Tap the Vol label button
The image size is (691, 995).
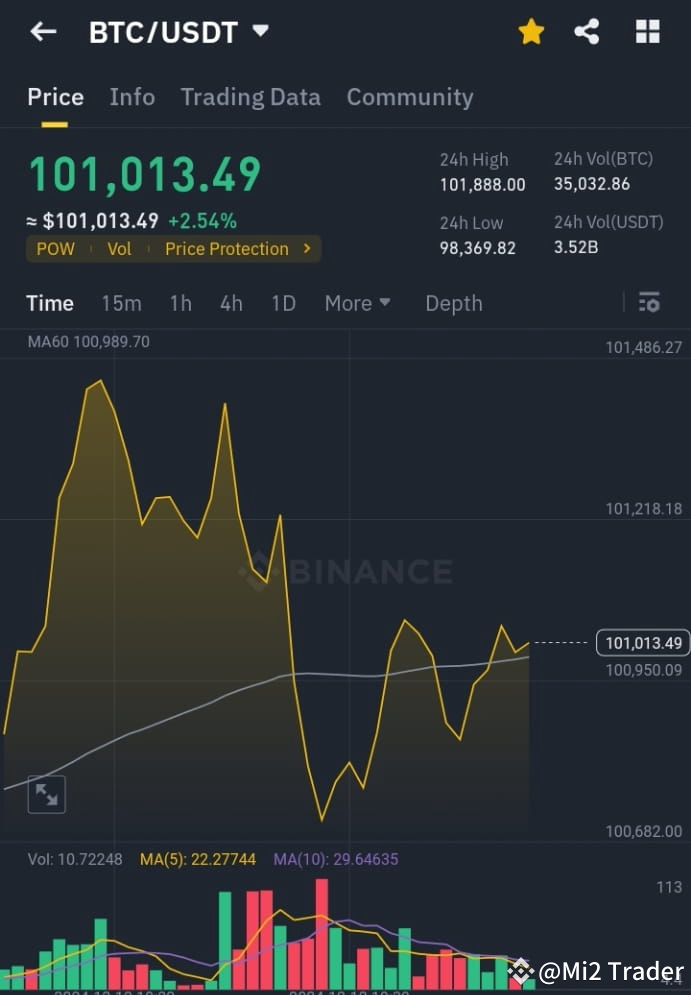[119, 249]
